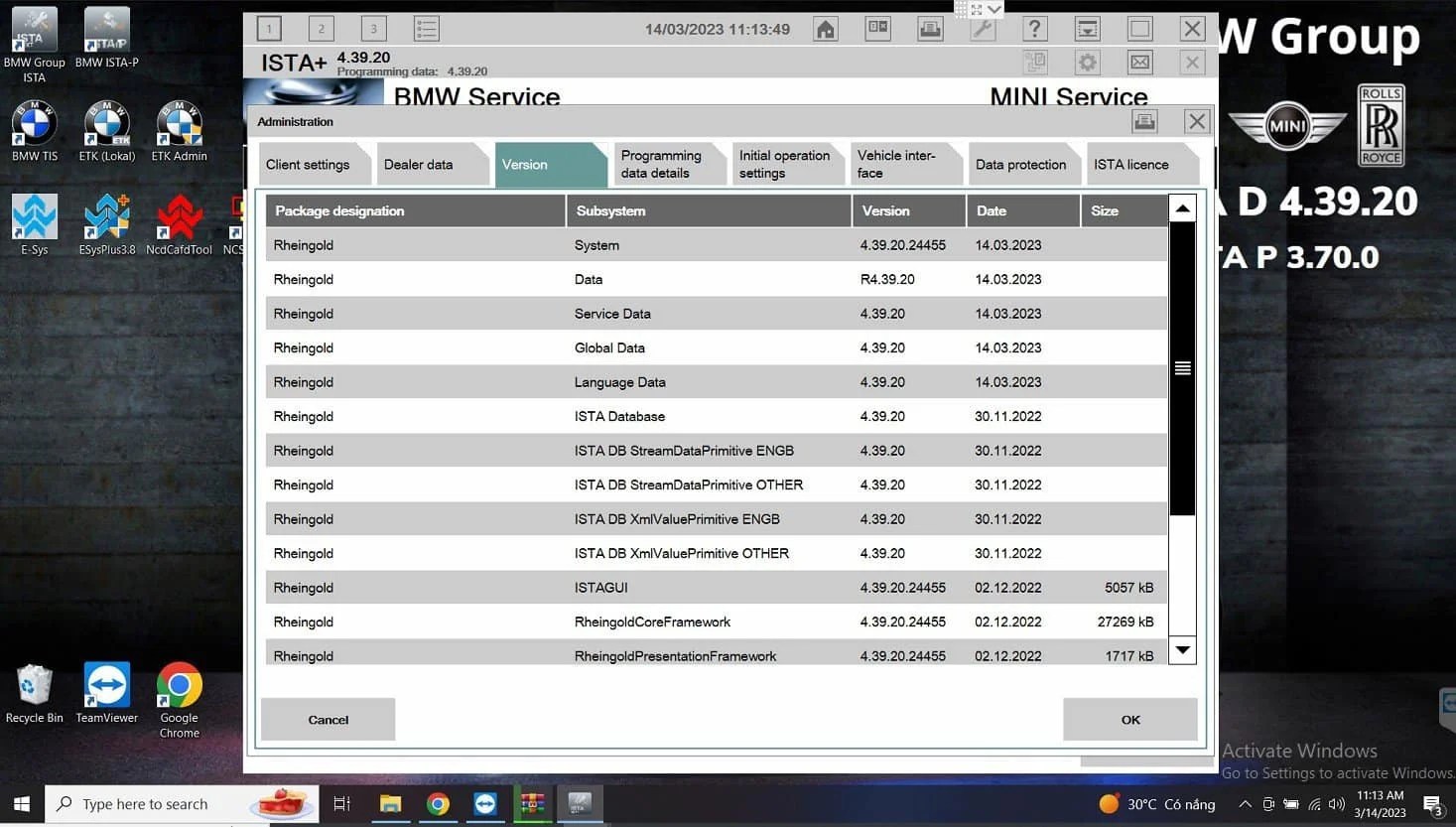1456x827 pixels.
Task: Open File Explorer from taskbar
Action: click(390, 803)
